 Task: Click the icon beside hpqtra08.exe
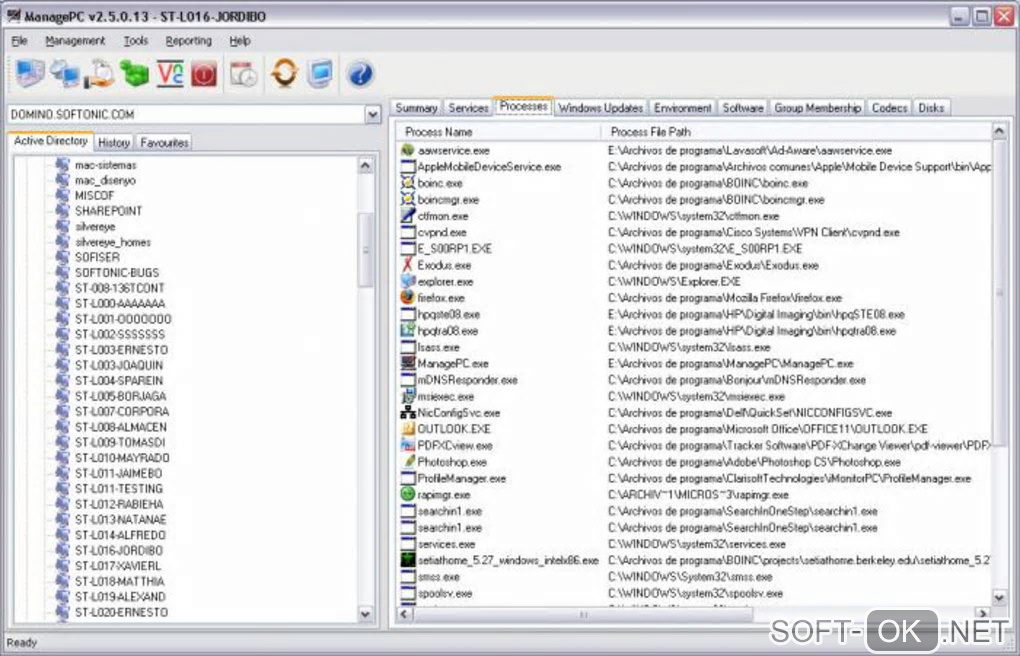click(x=407, y=331)
